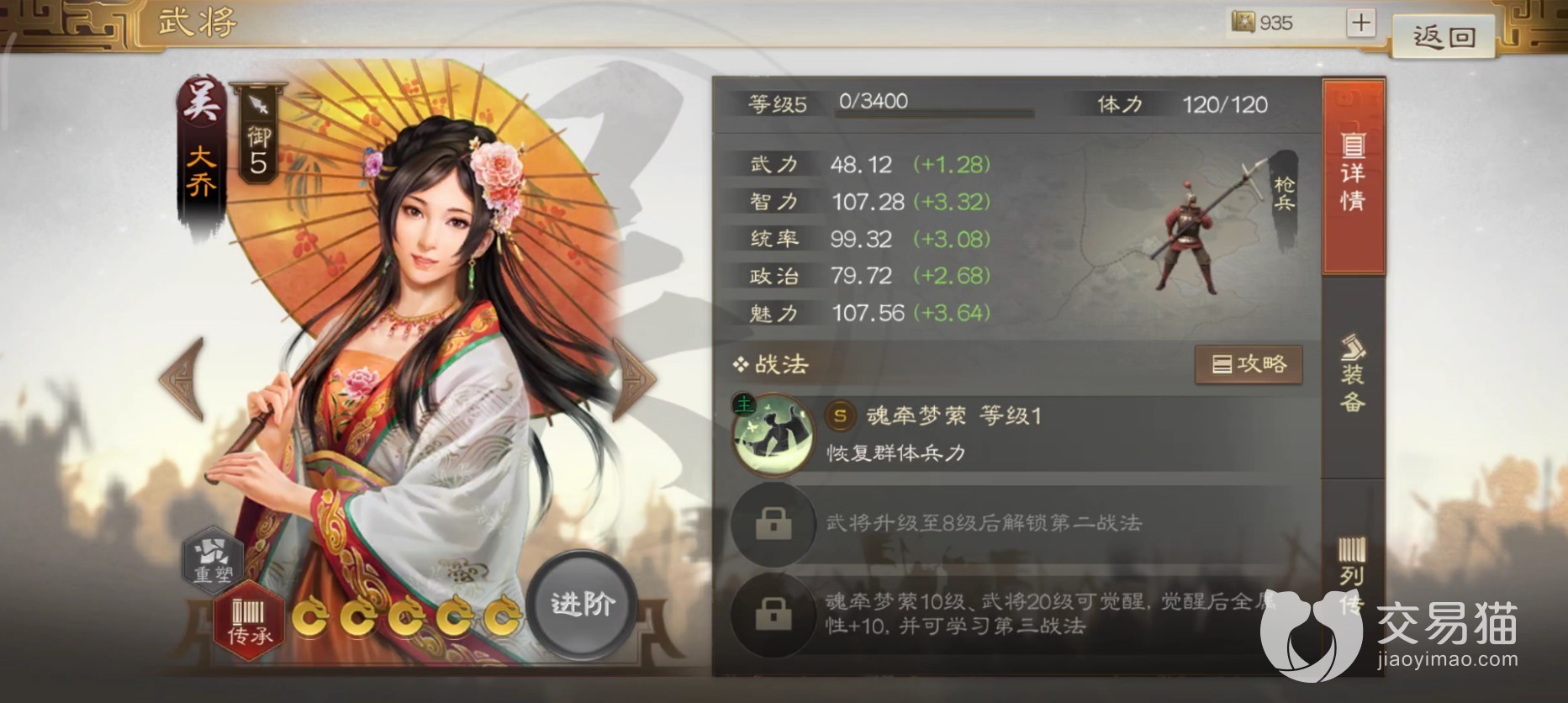Click the 返回 back button

pos(1443,37)
